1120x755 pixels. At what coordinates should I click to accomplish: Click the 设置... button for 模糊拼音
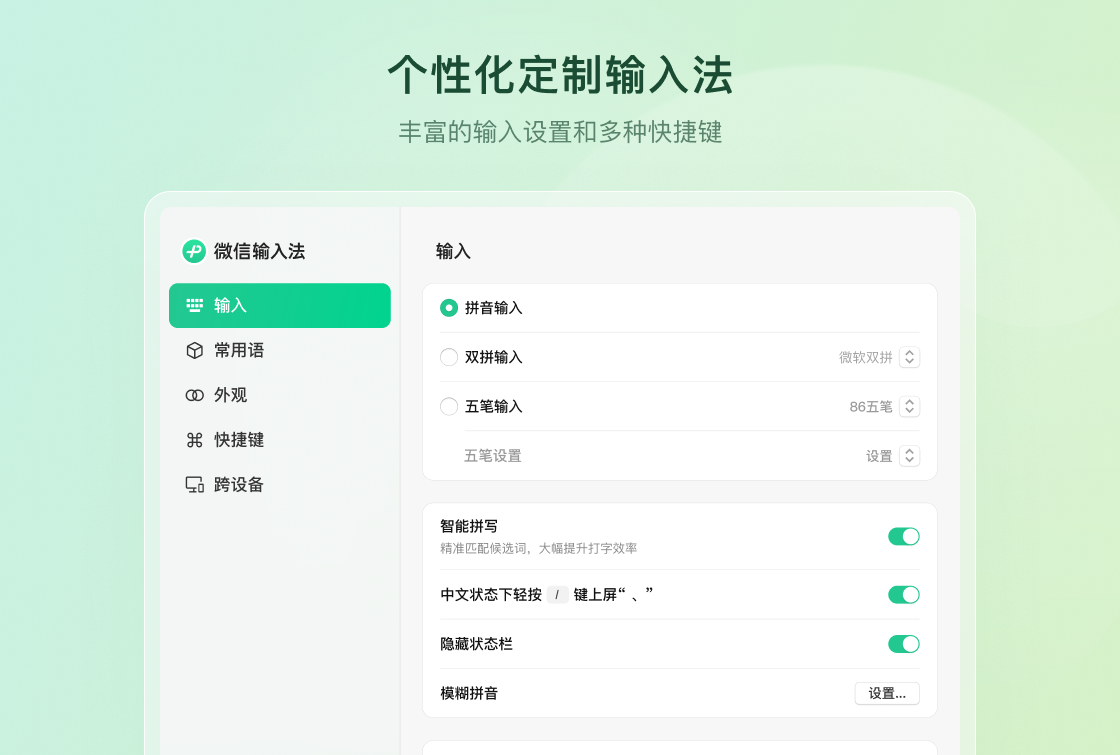coord(886,693)
